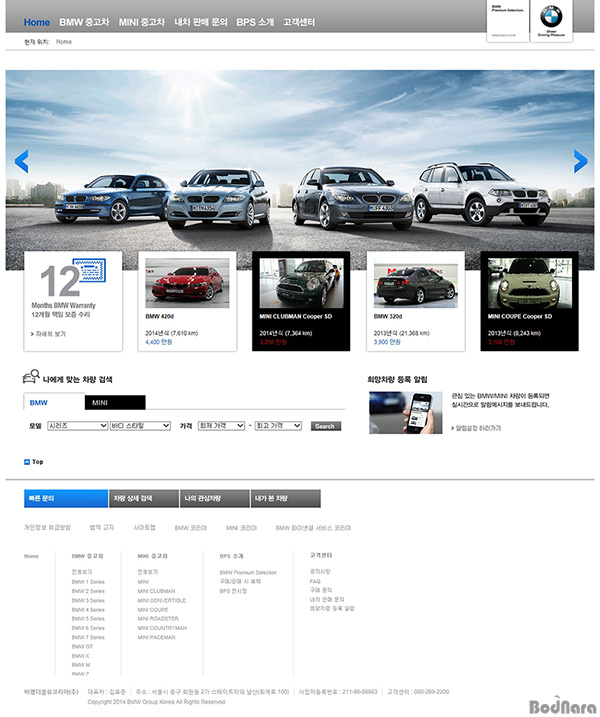Select the Home menu item
Viewport: 600px width, 717px height.
37,22
